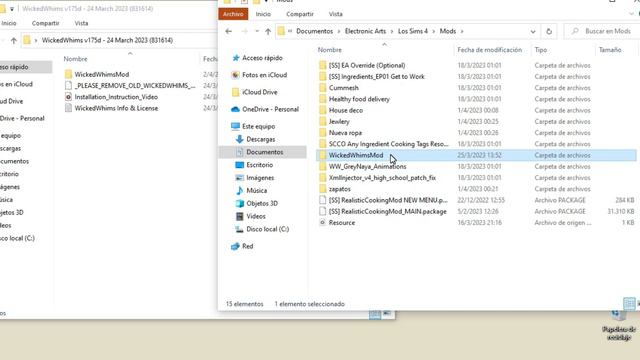Open Descargas in navigation pane
Image resolution: width=640 pixels, height=360 pixels.
(x=260, y=139)
